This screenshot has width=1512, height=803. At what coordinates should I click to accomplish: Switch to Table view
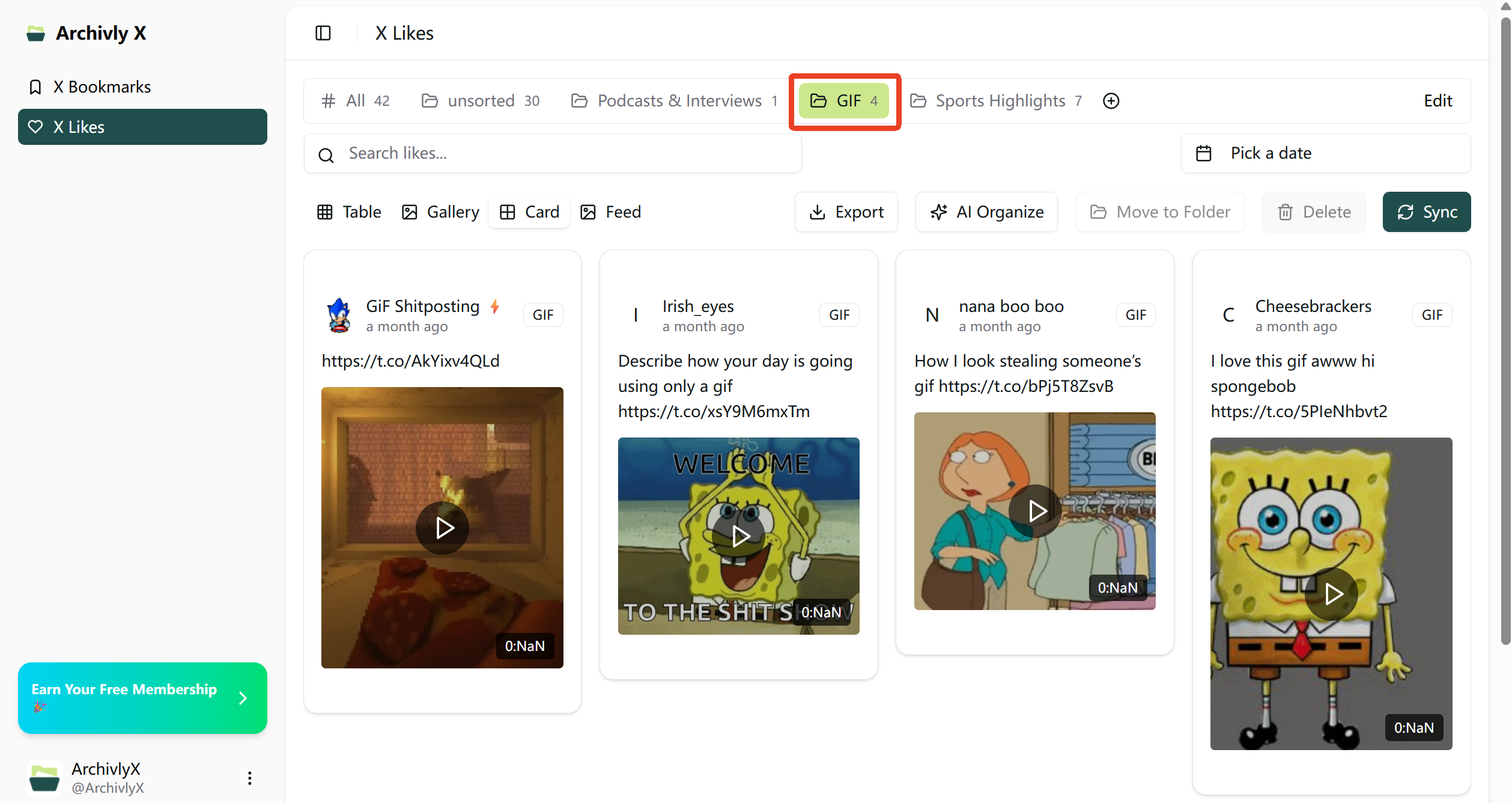(349, 212)
